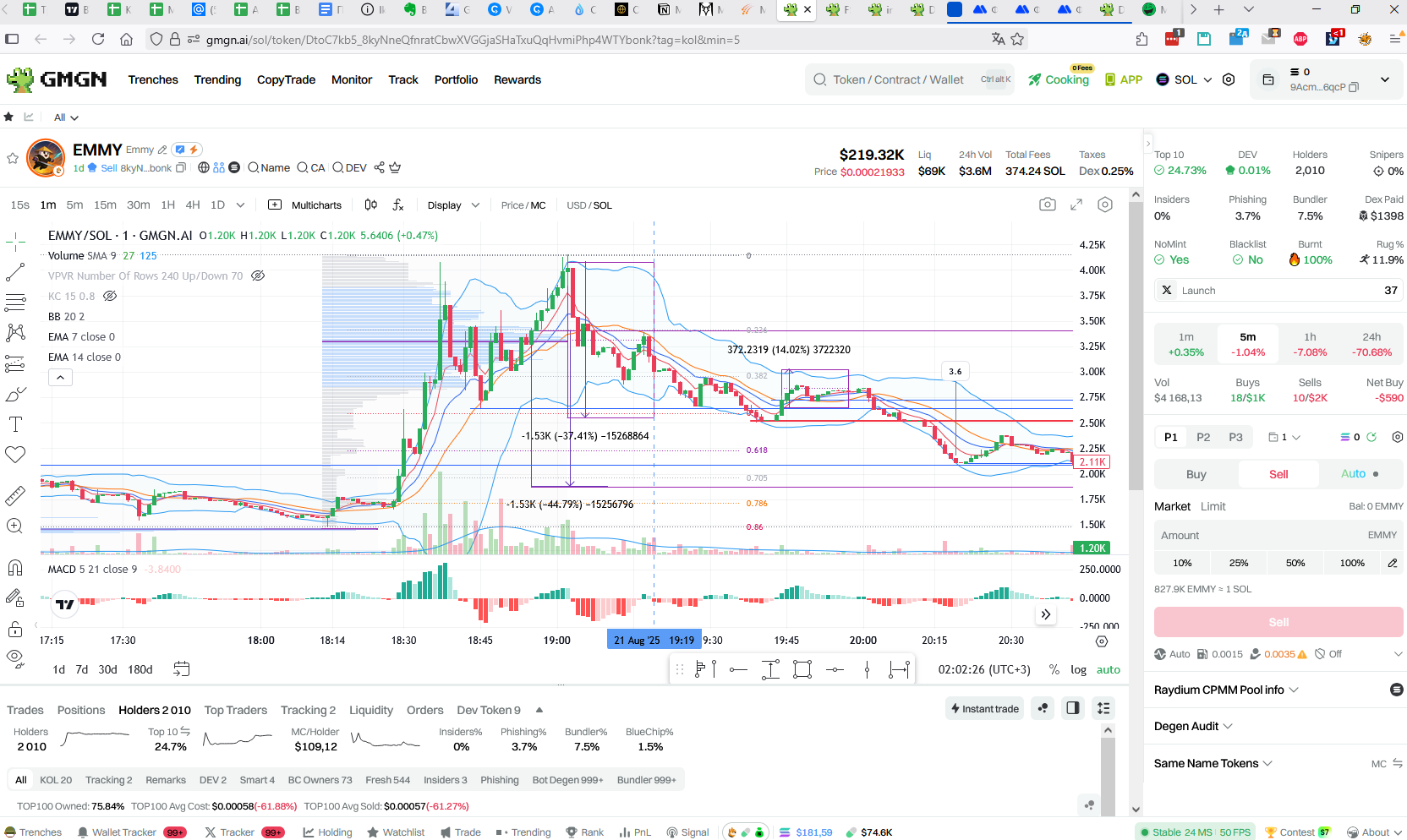
Task: Open header settings hexagon next to SOL
Action: tap(1229, 79)
